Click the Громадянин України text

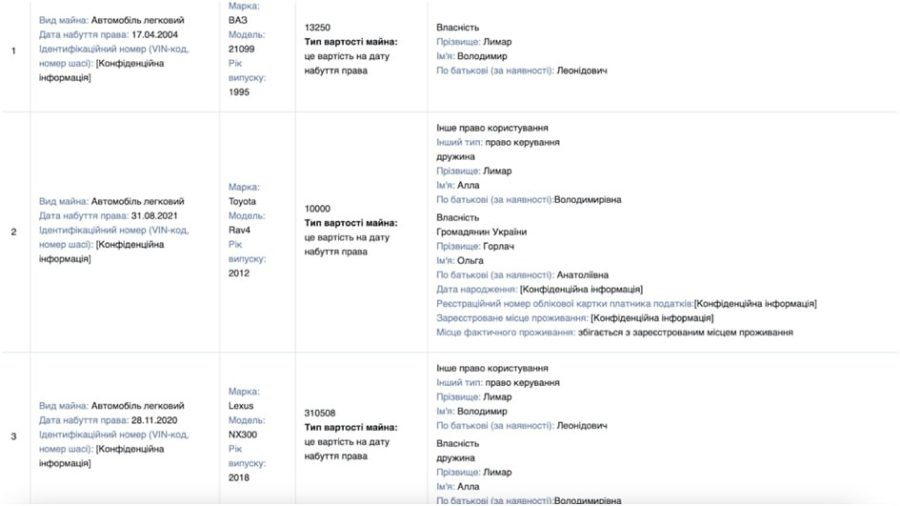tap(482, 232)
